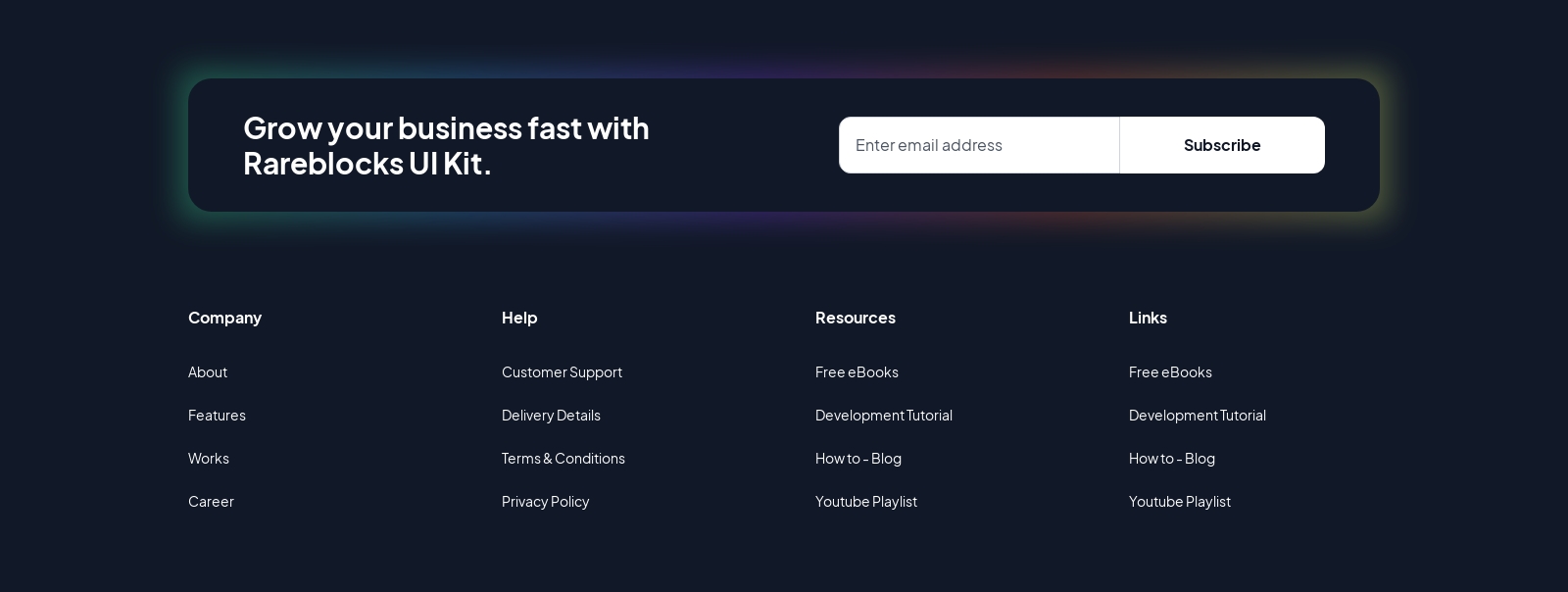
Task: Open the Features link under Company
Action: tap(217, 415)
